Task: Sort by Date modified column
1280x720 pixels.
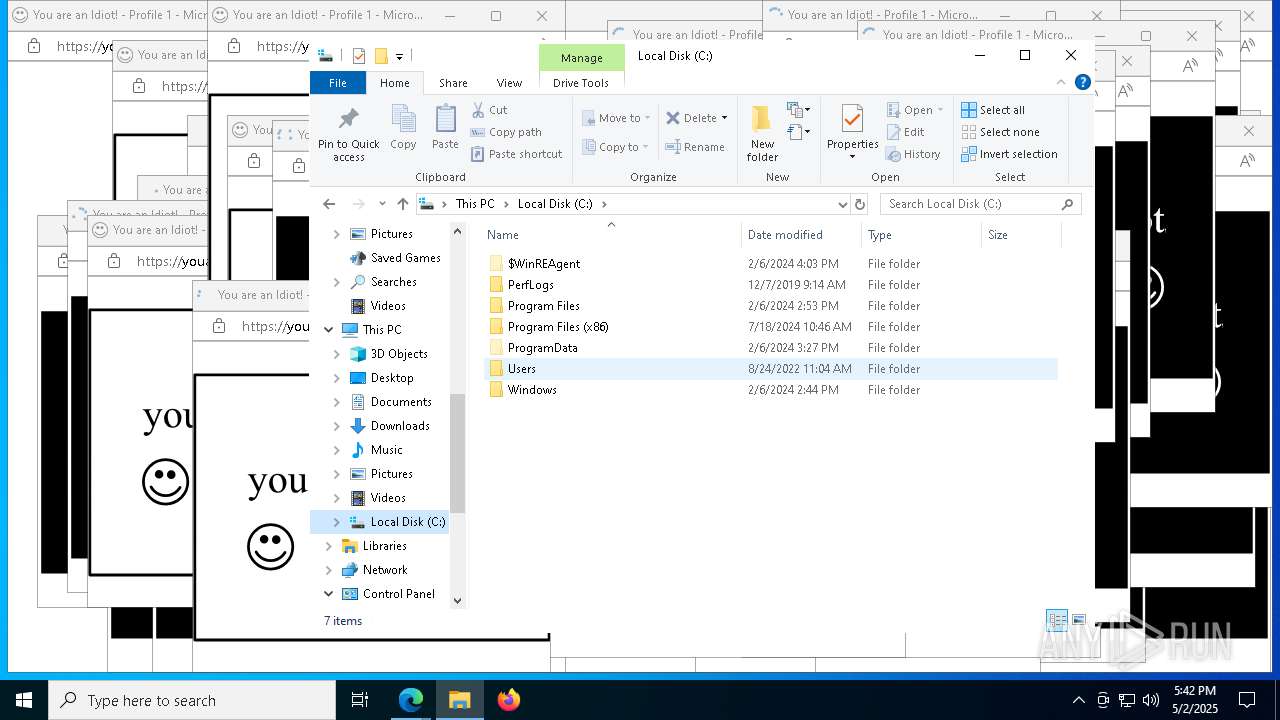Action: point(801,235)
